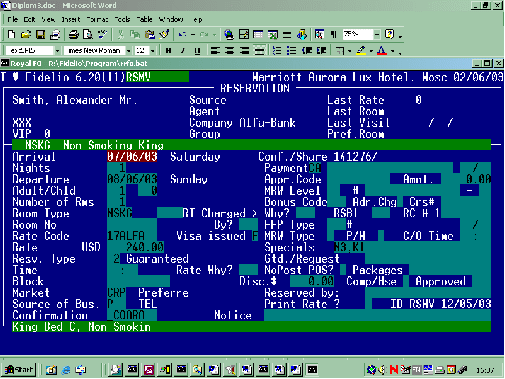Expand the Redo history dropdown arrow

point(214,34)
